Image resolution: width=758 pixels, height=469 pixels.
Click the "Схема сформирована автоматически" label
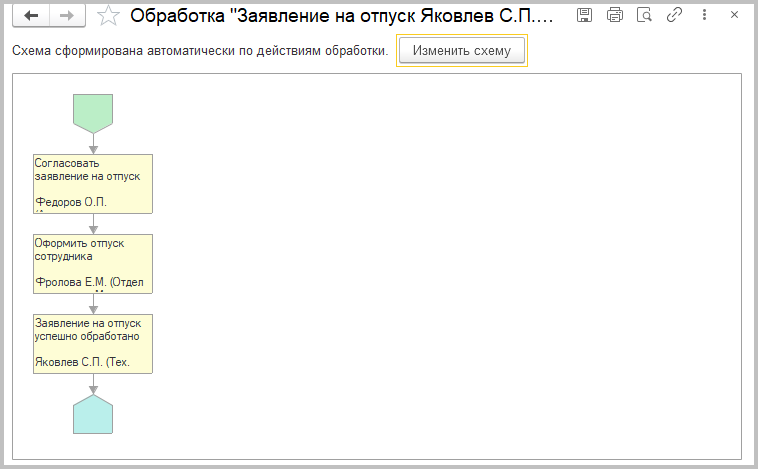coord(199,52)
